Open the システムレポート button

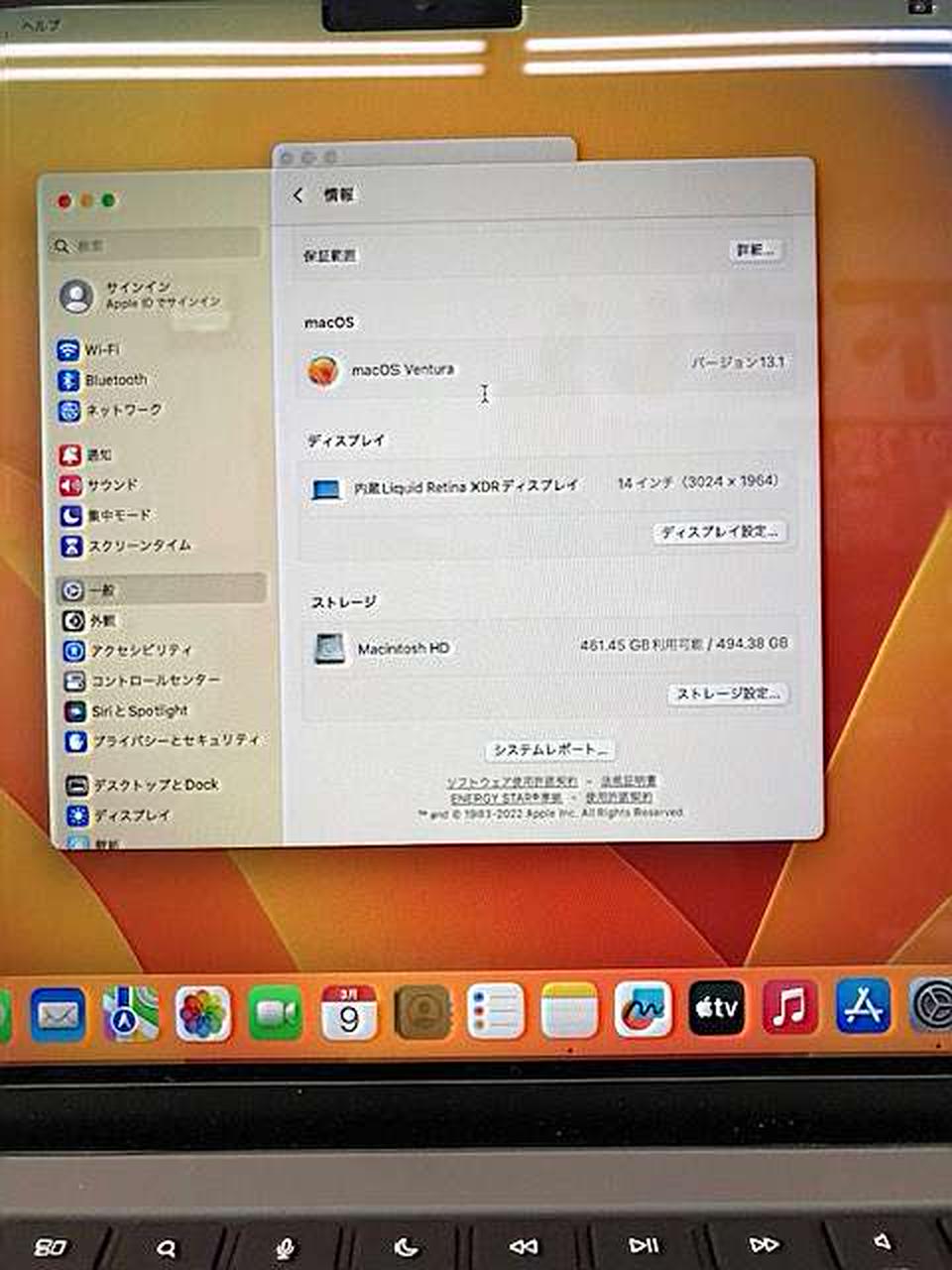(x=549, y=750)
